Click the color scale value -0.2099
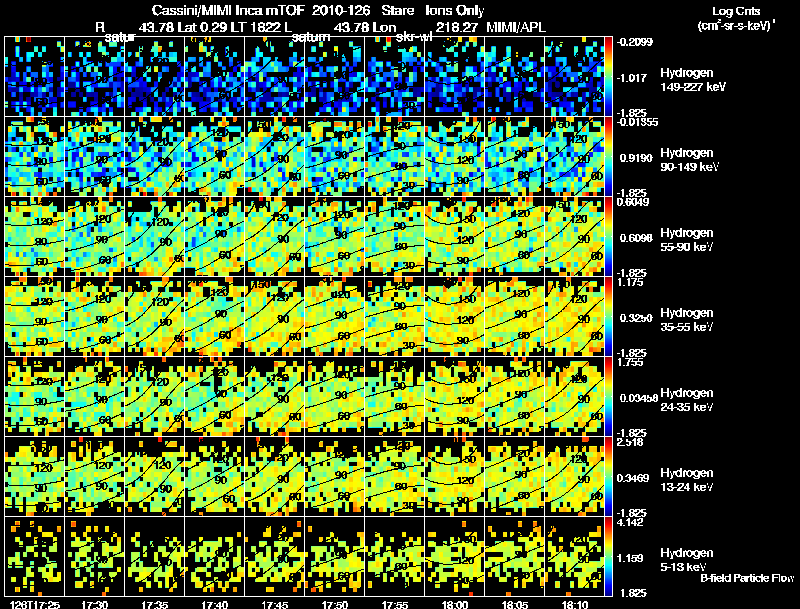 635,42
